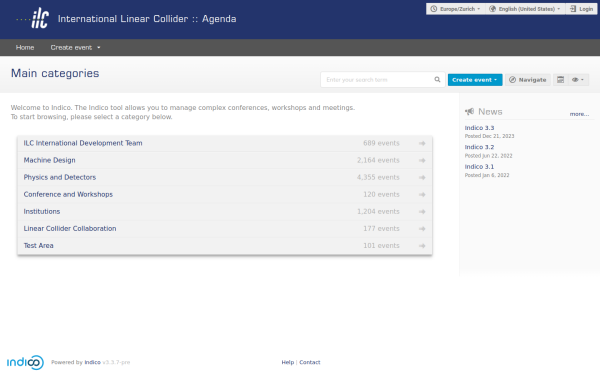Open Create event menu in navigation bar
Image resolution: width=600 pixels, height=375 pixels.
75,47
